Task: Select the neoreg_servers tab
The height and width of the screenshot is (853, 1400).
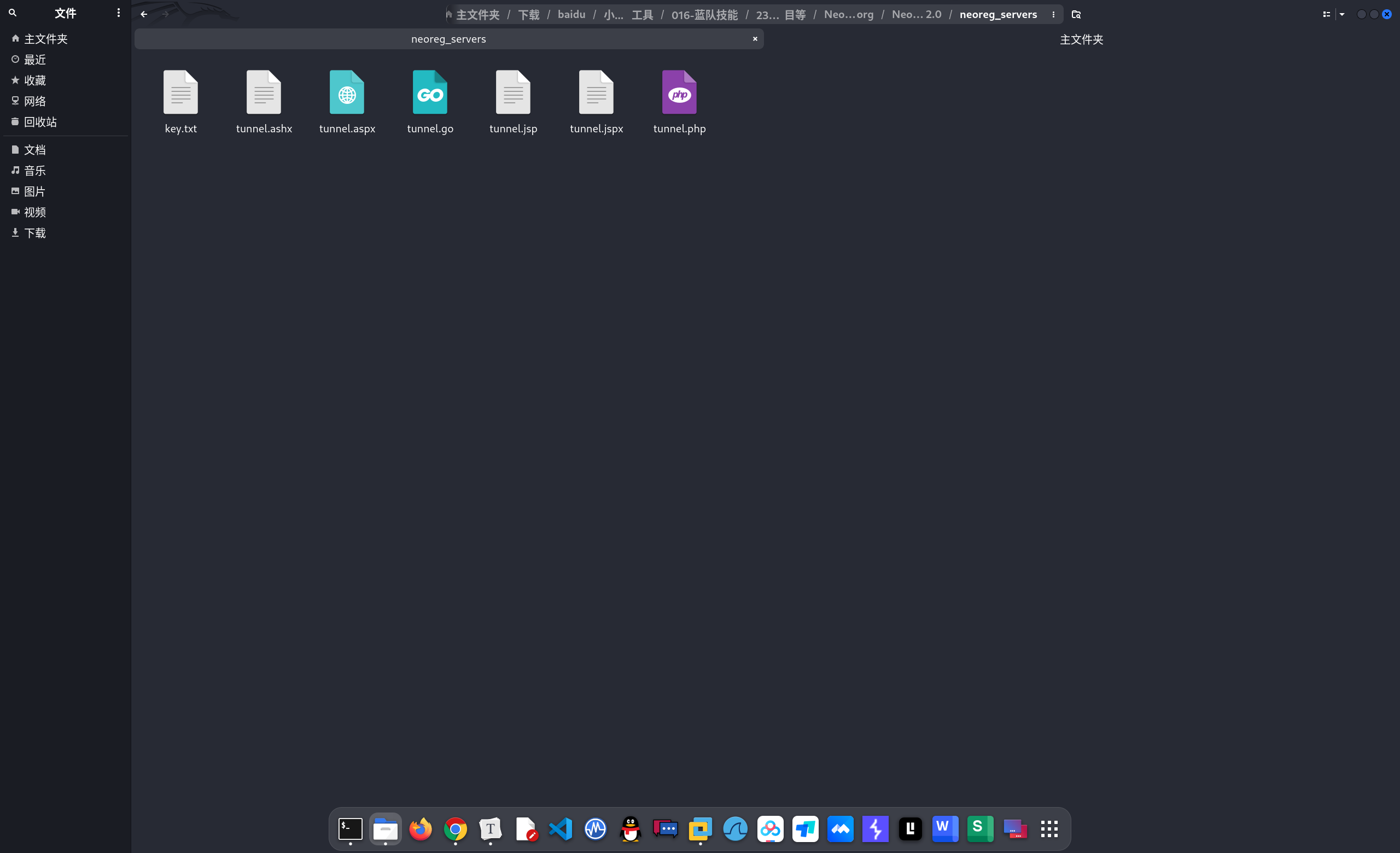Action: pos(448,39)
